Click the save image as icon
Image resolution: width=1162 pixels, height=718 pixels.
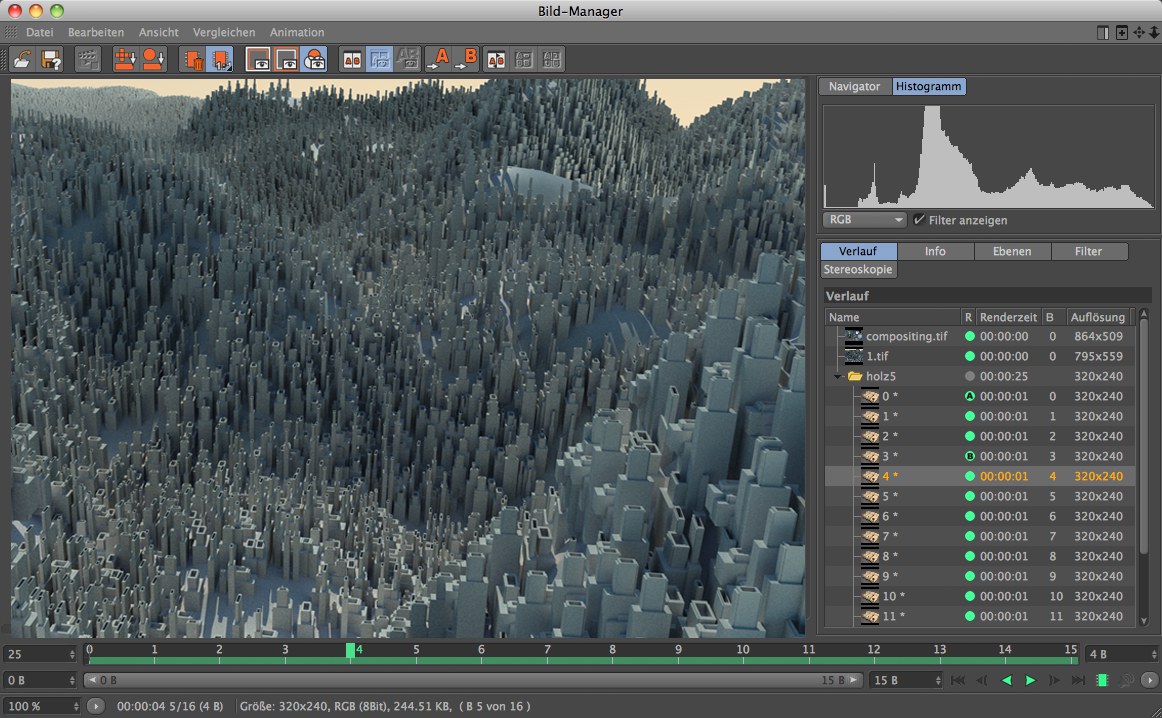pos(52,59)
